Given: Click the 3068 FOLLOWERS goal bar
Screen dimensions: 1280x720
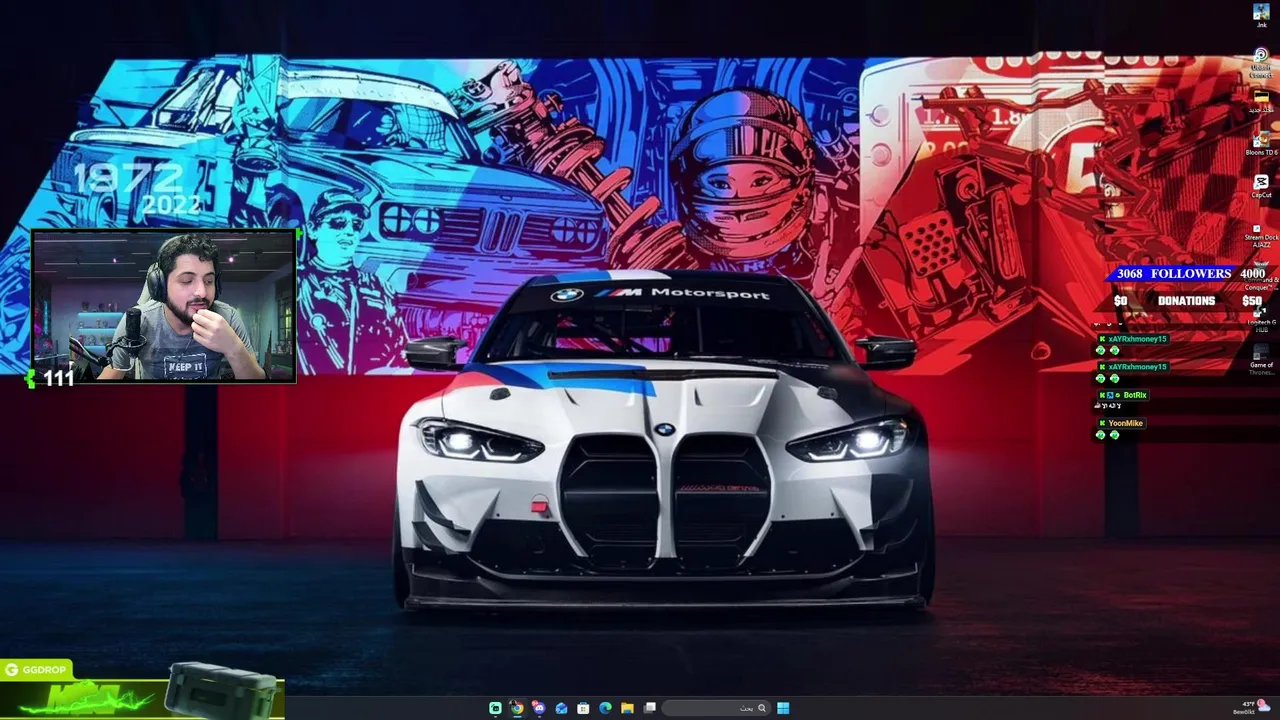Looking at the screenshot, I should pyautogui.click(x=1190, y=273).
